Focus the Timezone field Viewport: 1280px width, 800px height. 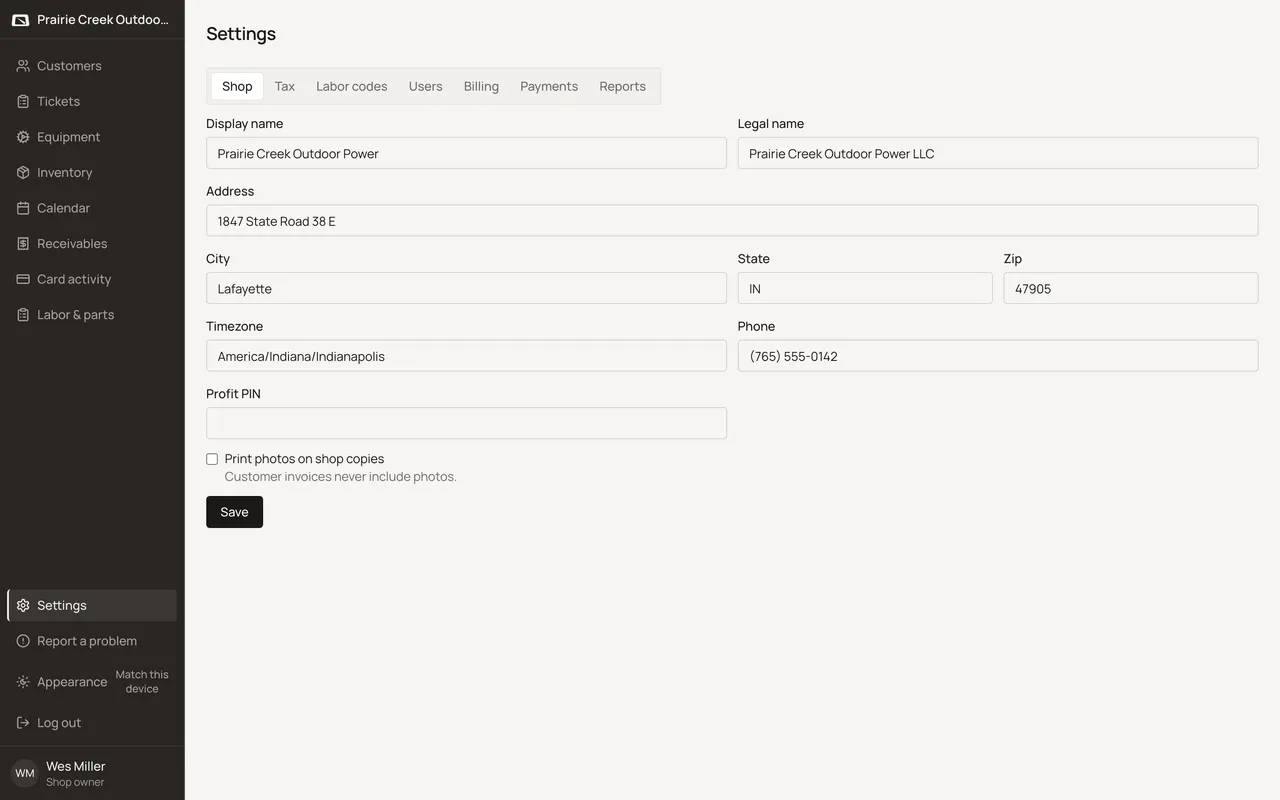(x=466, y=356)
